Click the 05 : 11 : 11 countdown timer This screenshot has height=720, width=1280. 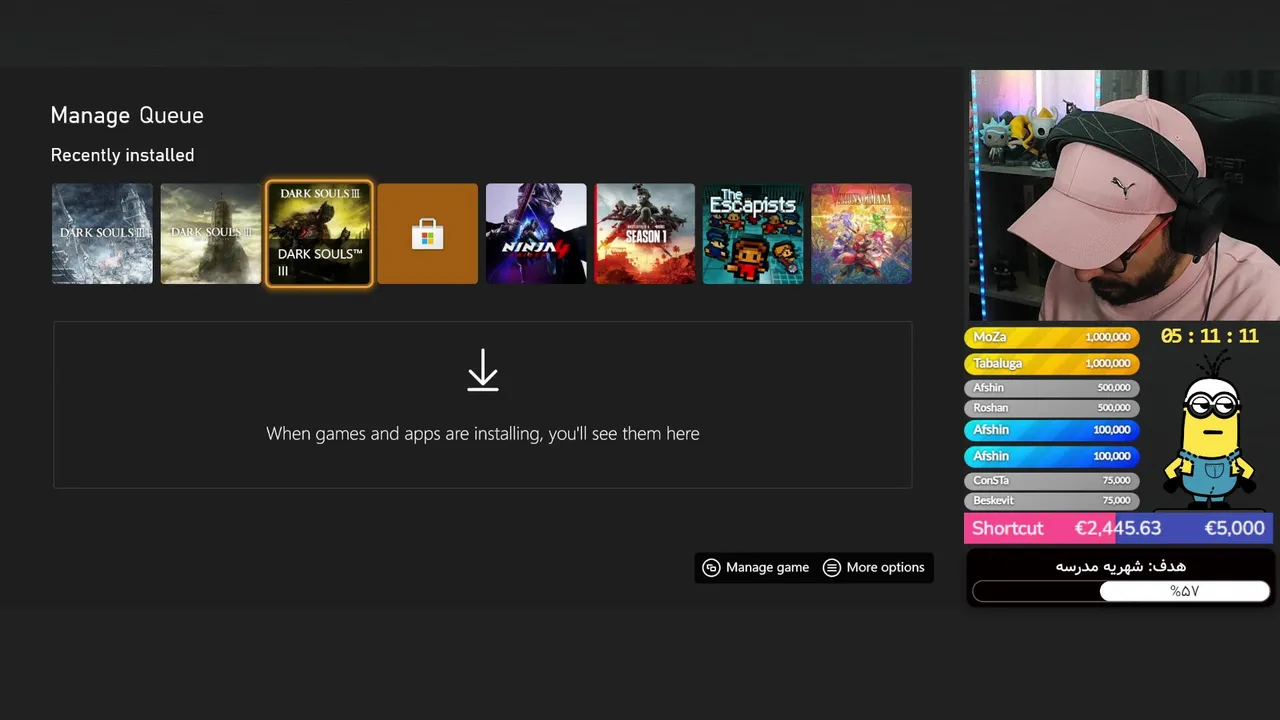(1209, 337)
